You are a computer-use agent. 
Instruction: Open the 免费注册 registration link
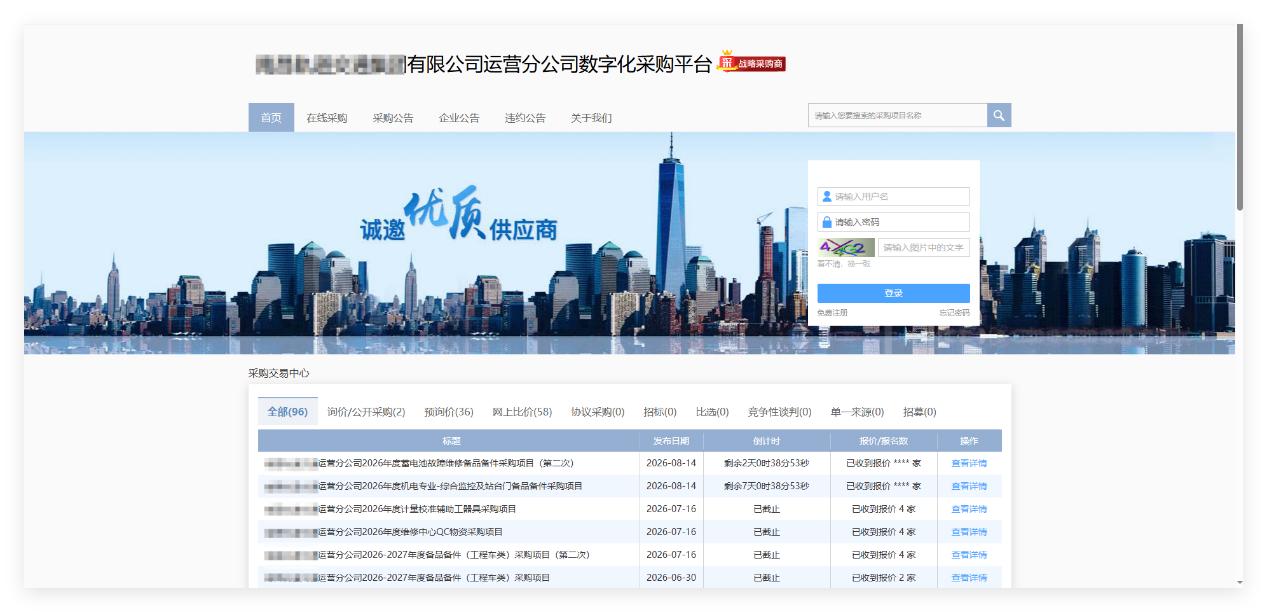click(832, 313)
